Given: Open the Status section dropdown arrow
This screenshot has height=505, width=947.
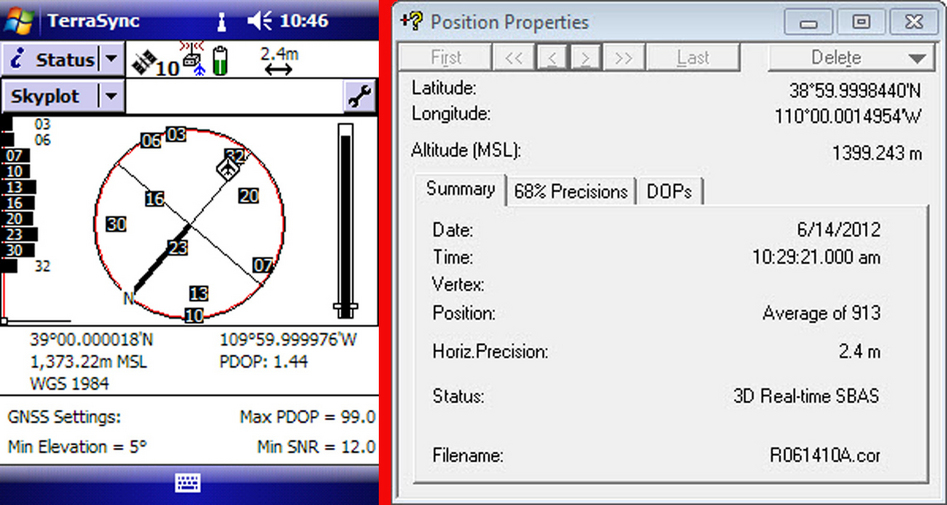Looking at the screenshot, I should (x=111, y=59).
